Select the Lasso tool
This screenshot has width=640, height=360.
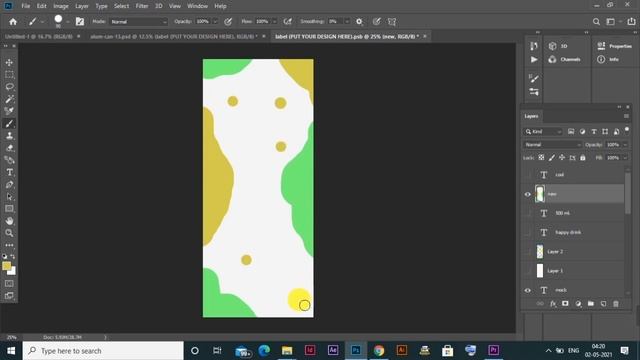tap(9, 87)
